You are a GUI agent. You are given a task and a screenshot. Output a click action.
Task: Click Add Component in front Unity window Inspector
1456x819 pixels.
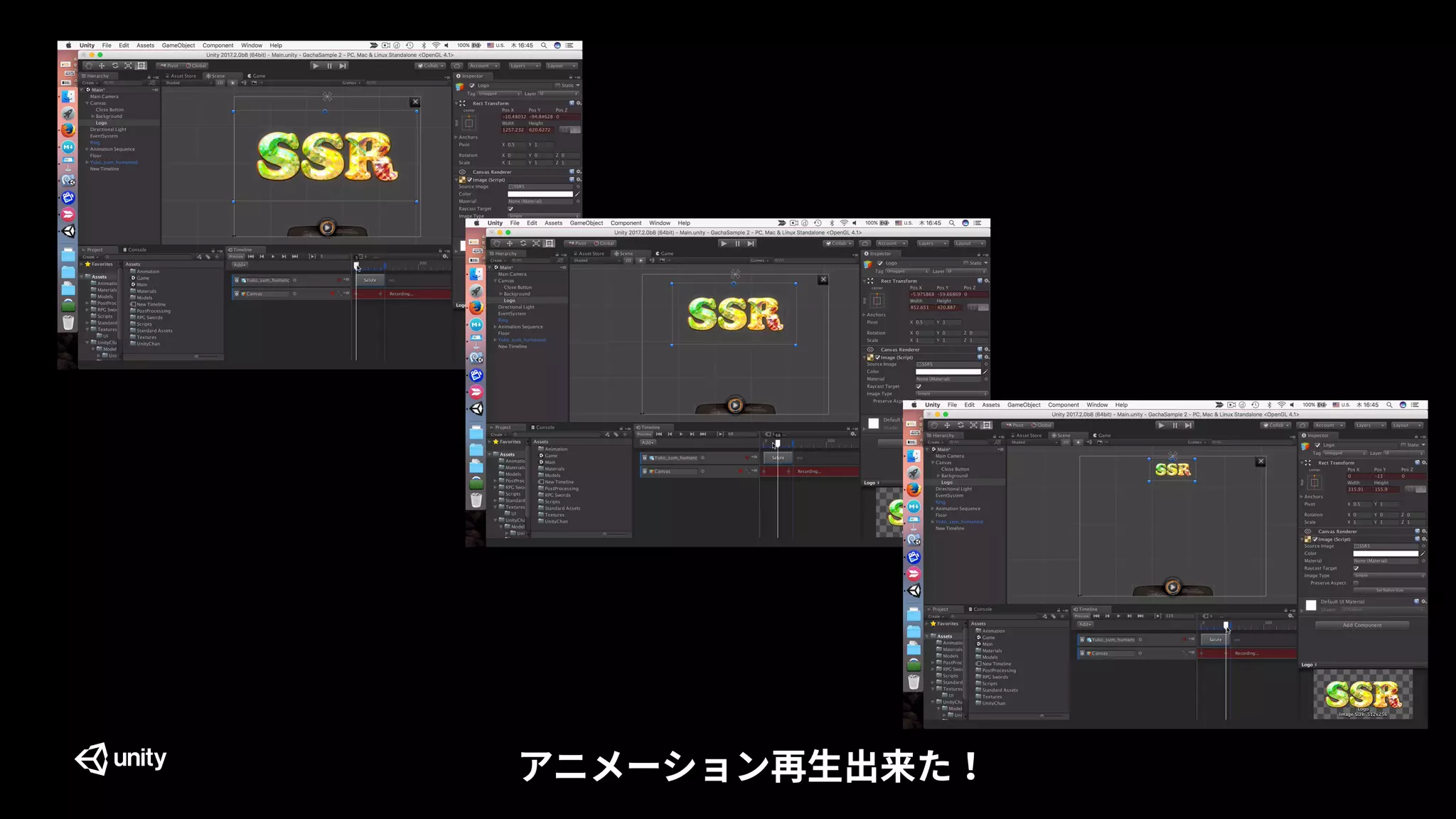(x=1362, y=625)
